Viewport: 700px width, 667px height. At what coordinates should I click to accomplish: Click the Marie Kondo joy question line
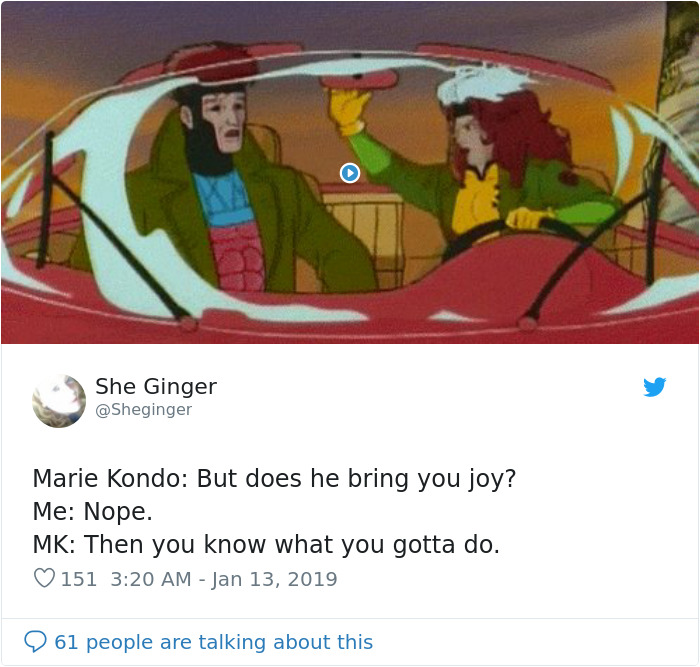click(x=274, y=479)
